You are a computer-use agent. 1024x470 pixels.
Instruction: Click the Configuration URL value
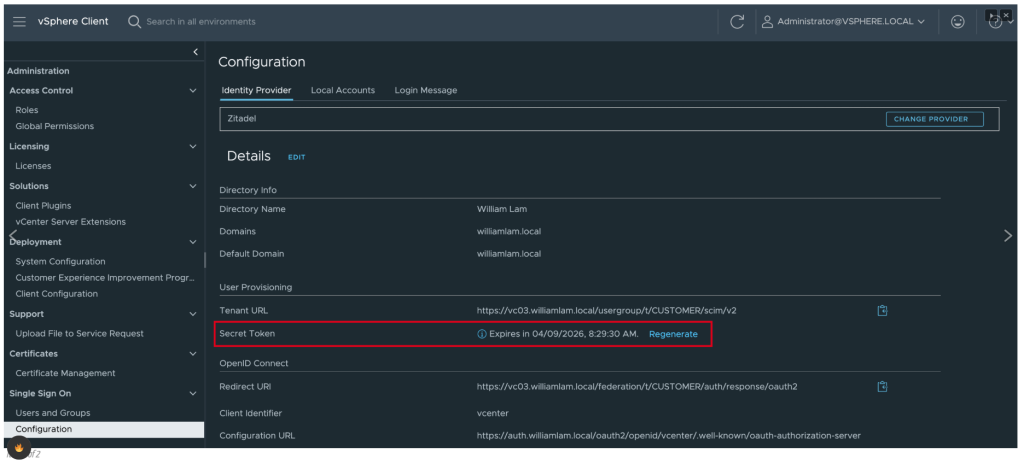point(669,435)
